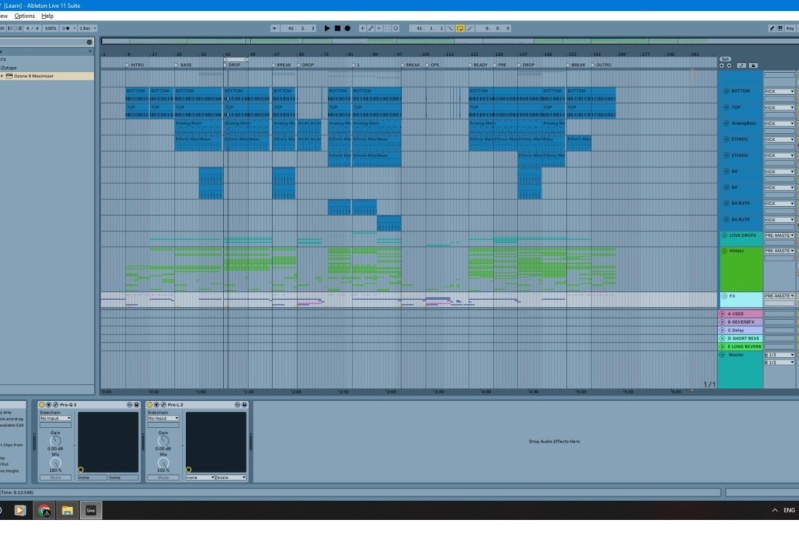Select the B REVERBFX return track
799x540 pixels.
point(740,322)
